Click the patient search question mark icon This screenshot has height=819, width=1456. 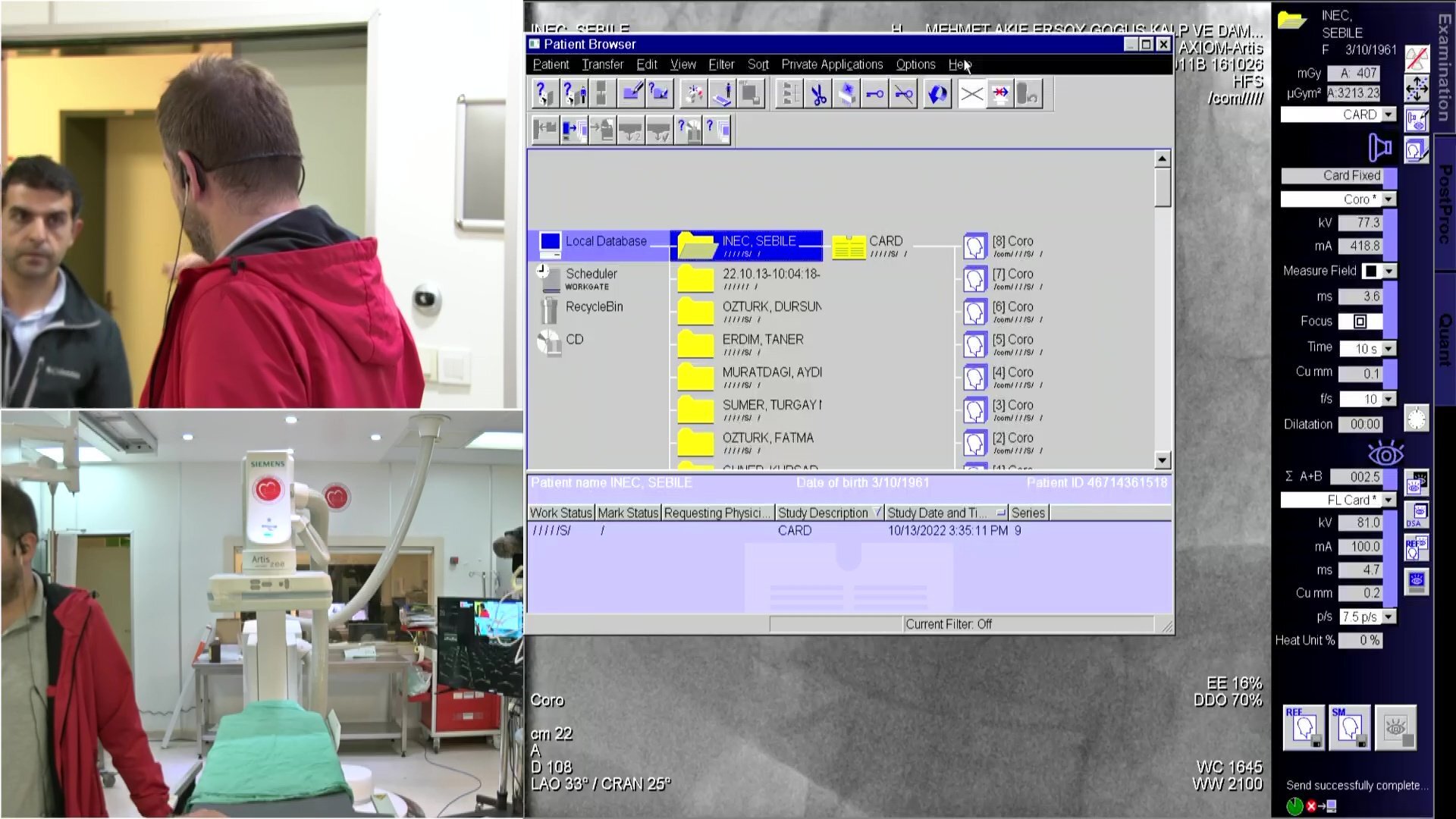(x=544, y=95)
